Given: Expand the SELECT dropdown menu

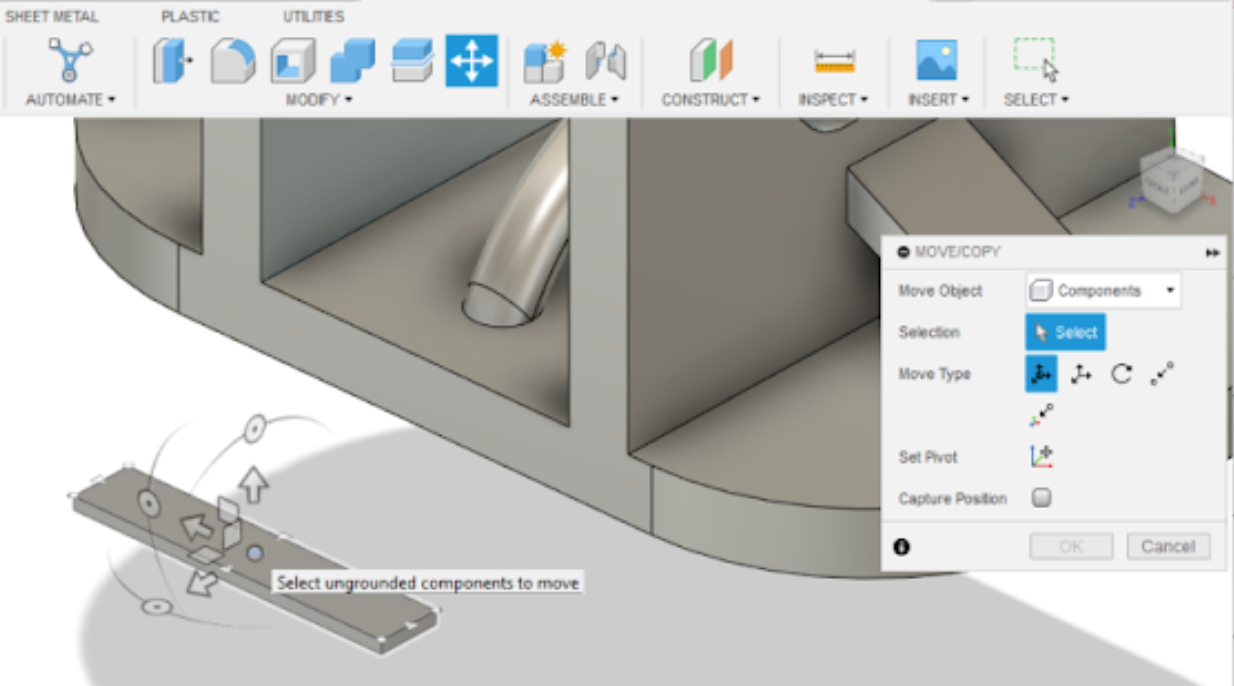Looking at the screenshot, I should point(1036,100).
